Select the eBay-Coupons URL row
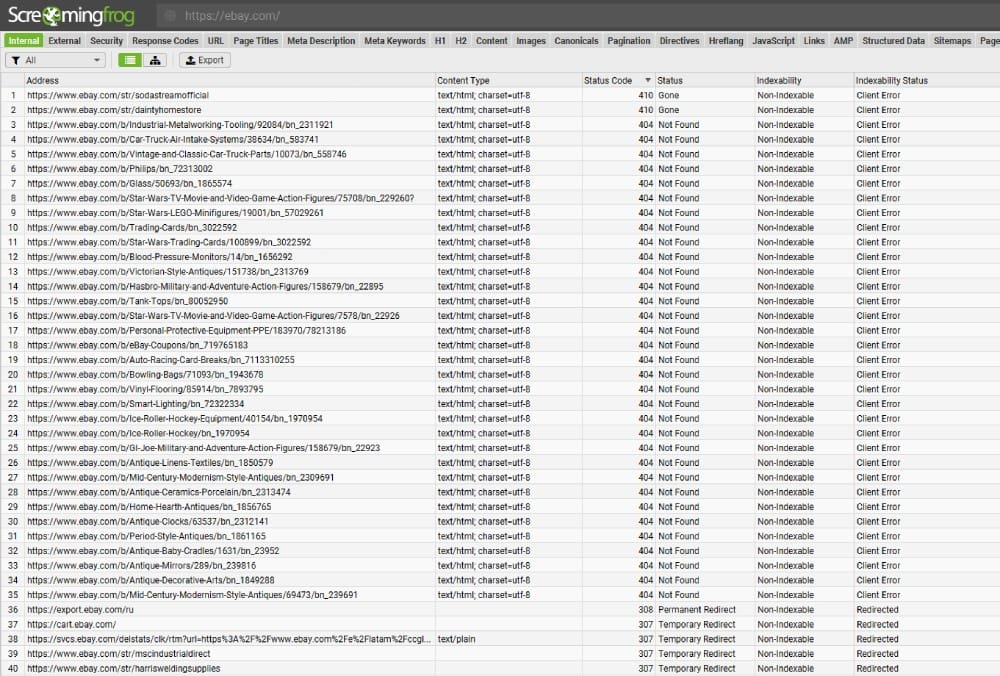Screen dimensions: 1000x676 coord(137,345)
